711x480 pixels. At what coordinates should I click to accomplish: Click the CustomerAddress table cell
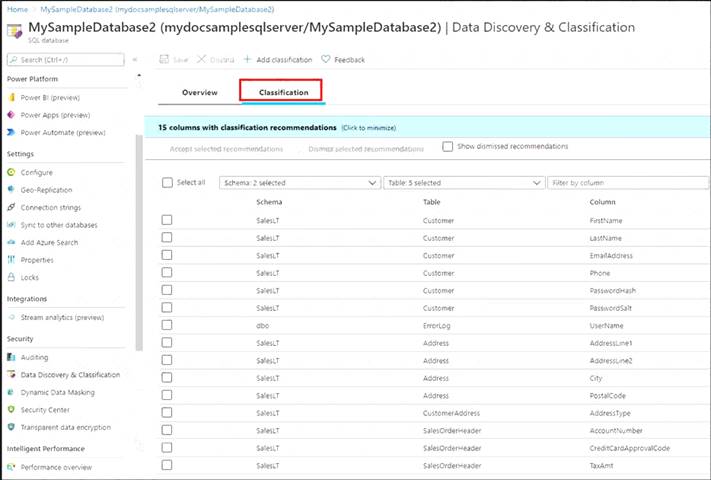click(451, 413)
